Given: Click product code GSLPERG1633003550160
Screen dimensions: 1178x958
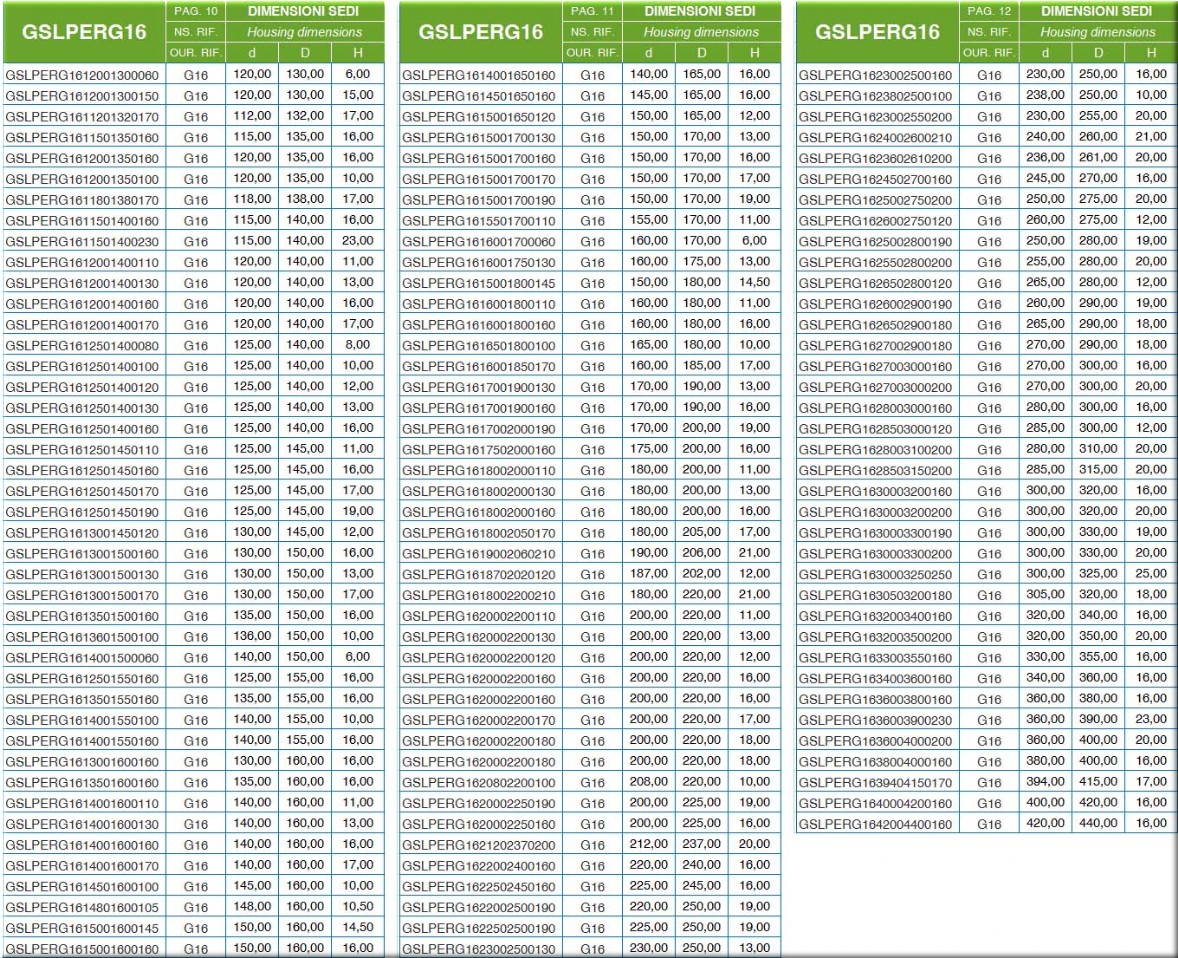Looking at the screenshot, I should click(x=876, y=657).
